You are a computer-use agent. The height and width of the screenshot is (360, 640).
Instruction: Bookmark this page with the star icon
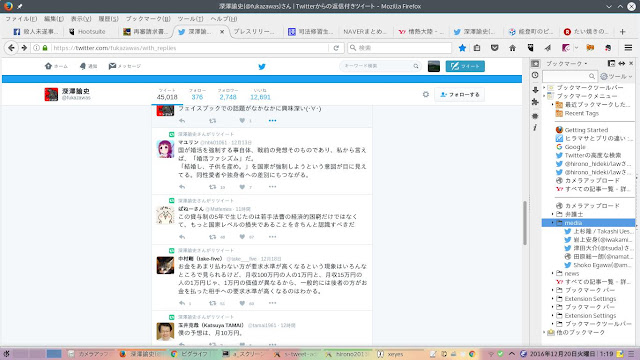[x=462, y=48]
